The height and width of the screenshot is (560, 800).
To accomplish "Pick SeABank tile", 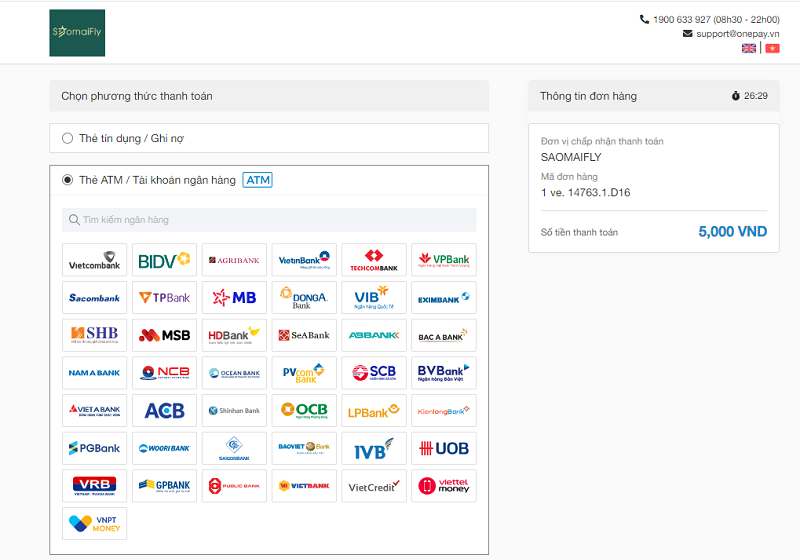I will (x=304, y=336).
